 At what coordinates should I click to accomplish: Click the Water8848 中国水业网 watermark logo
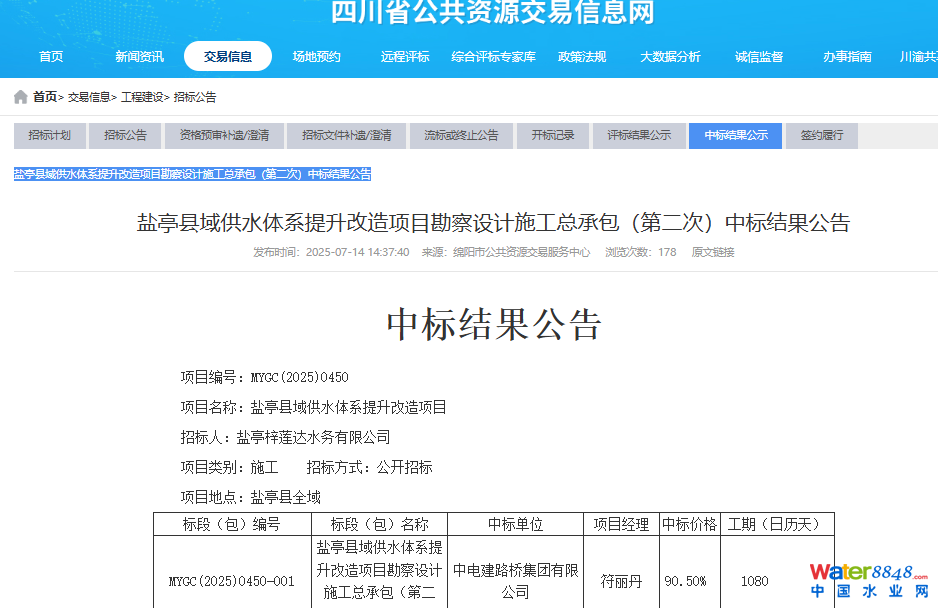pyautogui.click(x=870, y=581)
